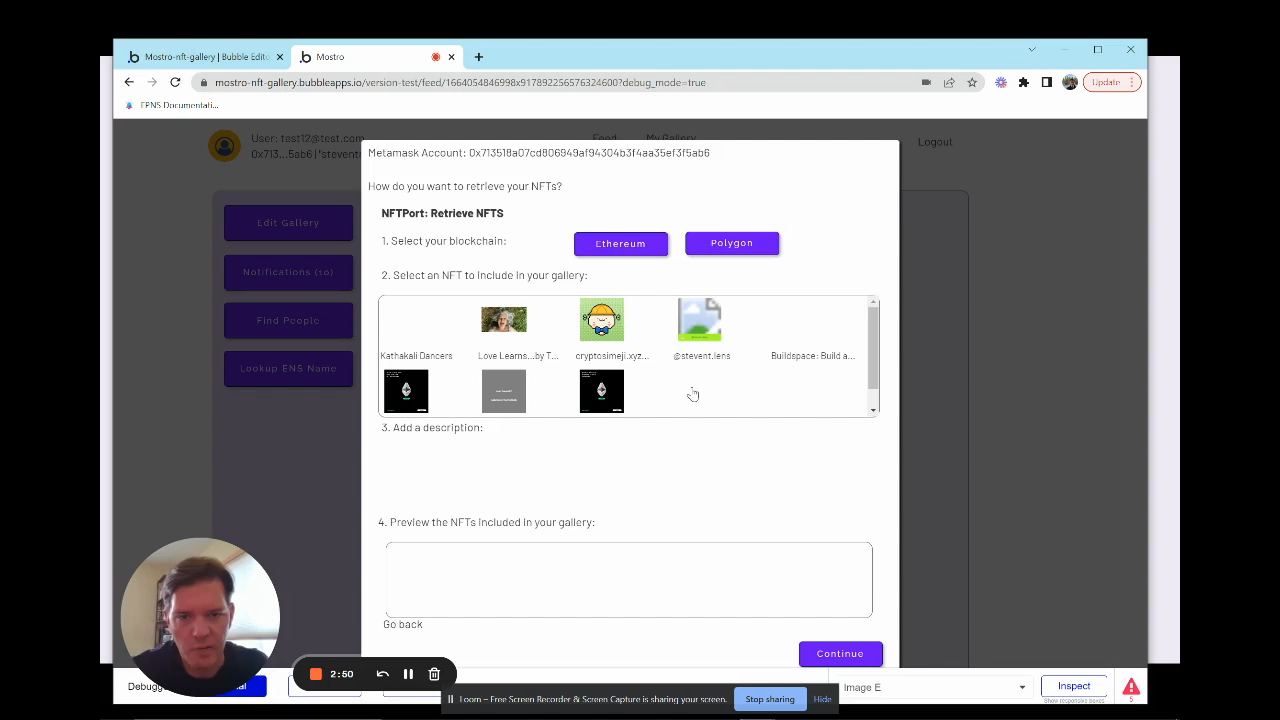Viewport: 1280px width, 720px height.
Task: Select Buildspace: Build a... NFT label
Action: click(813, 356)
